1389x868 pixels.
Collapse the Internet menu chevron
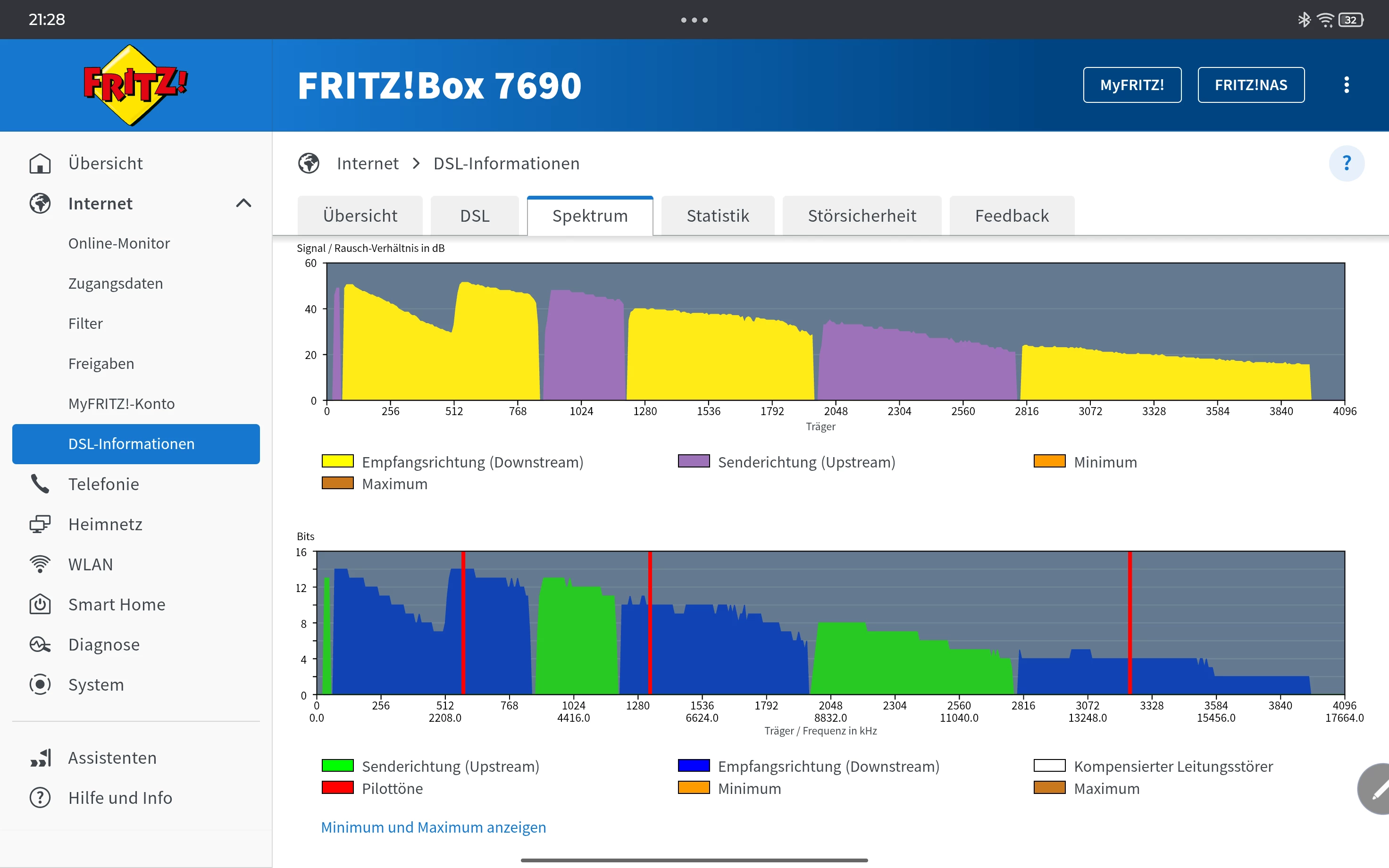coord(243,203)
